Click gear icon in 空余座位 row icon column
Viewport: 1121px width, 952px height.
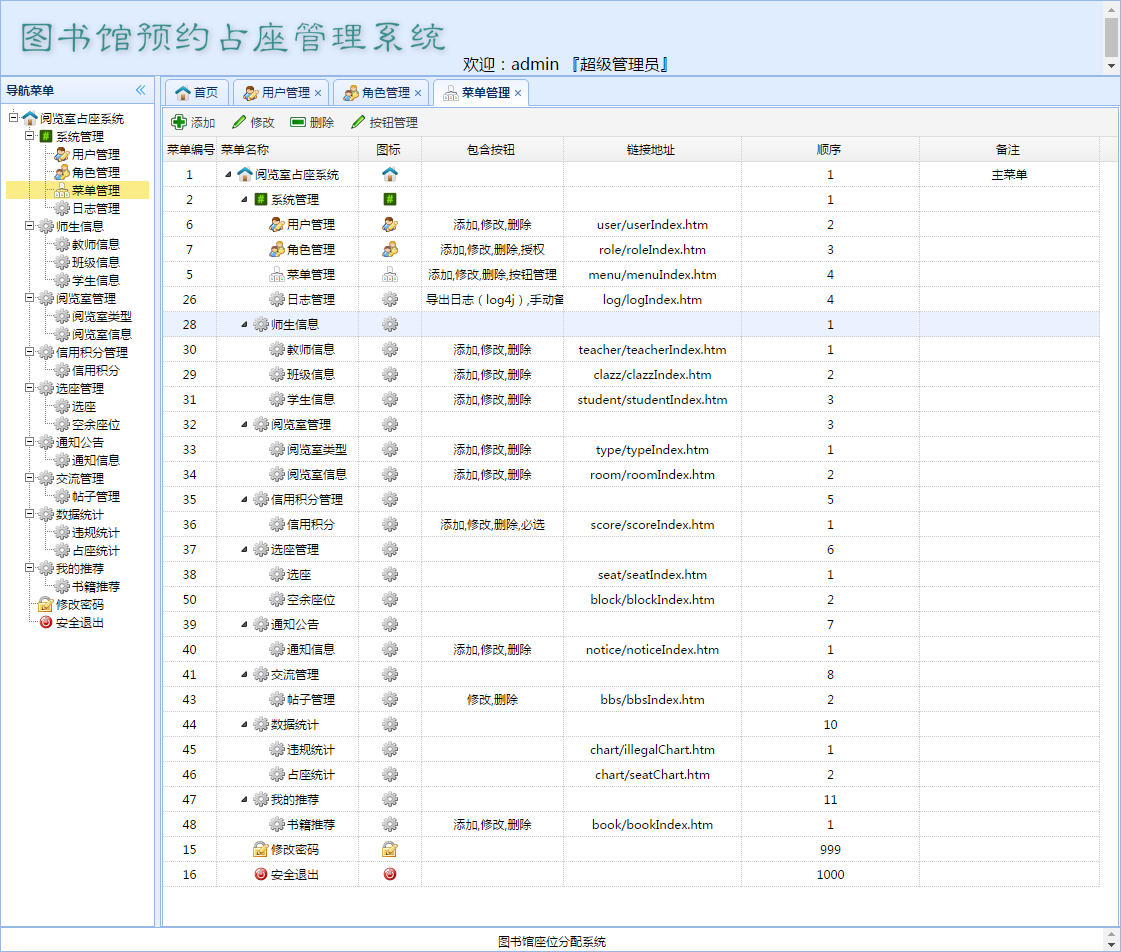390,600
